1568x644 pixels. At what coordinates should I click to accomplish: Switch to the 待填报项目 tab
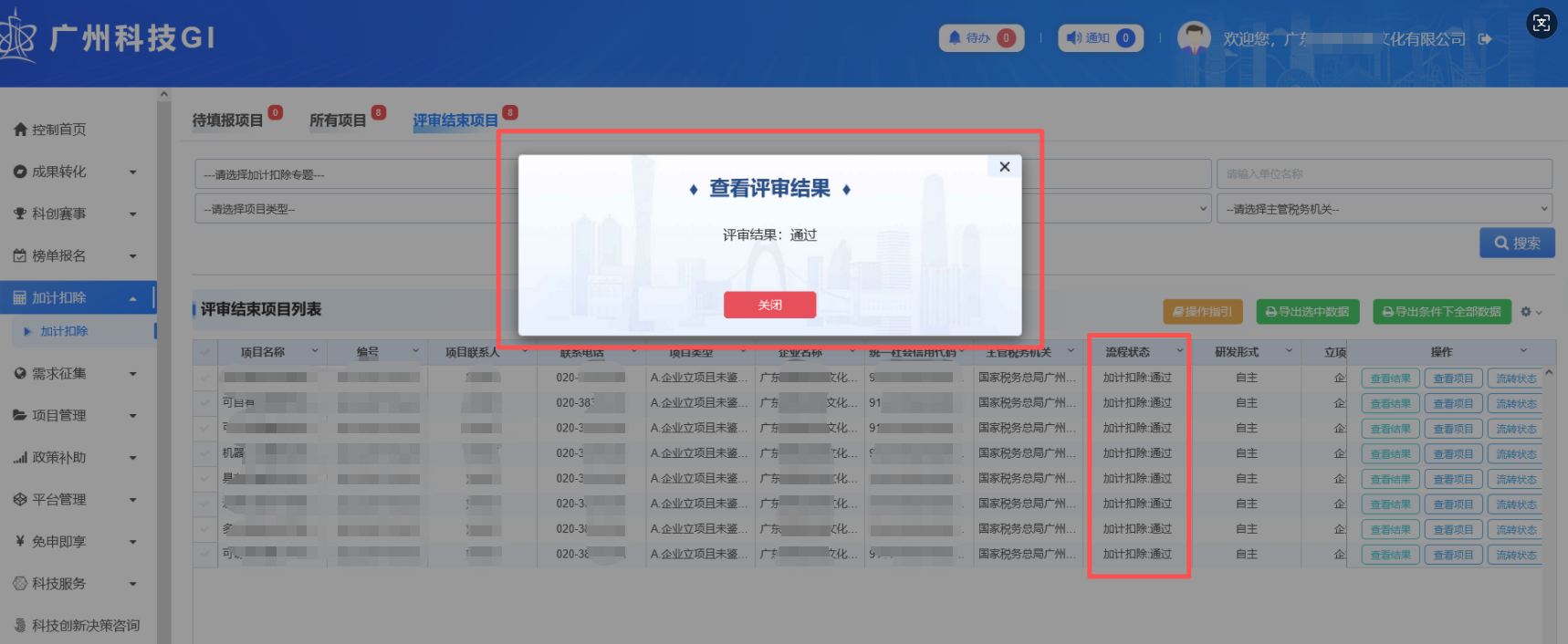[227, 120]
